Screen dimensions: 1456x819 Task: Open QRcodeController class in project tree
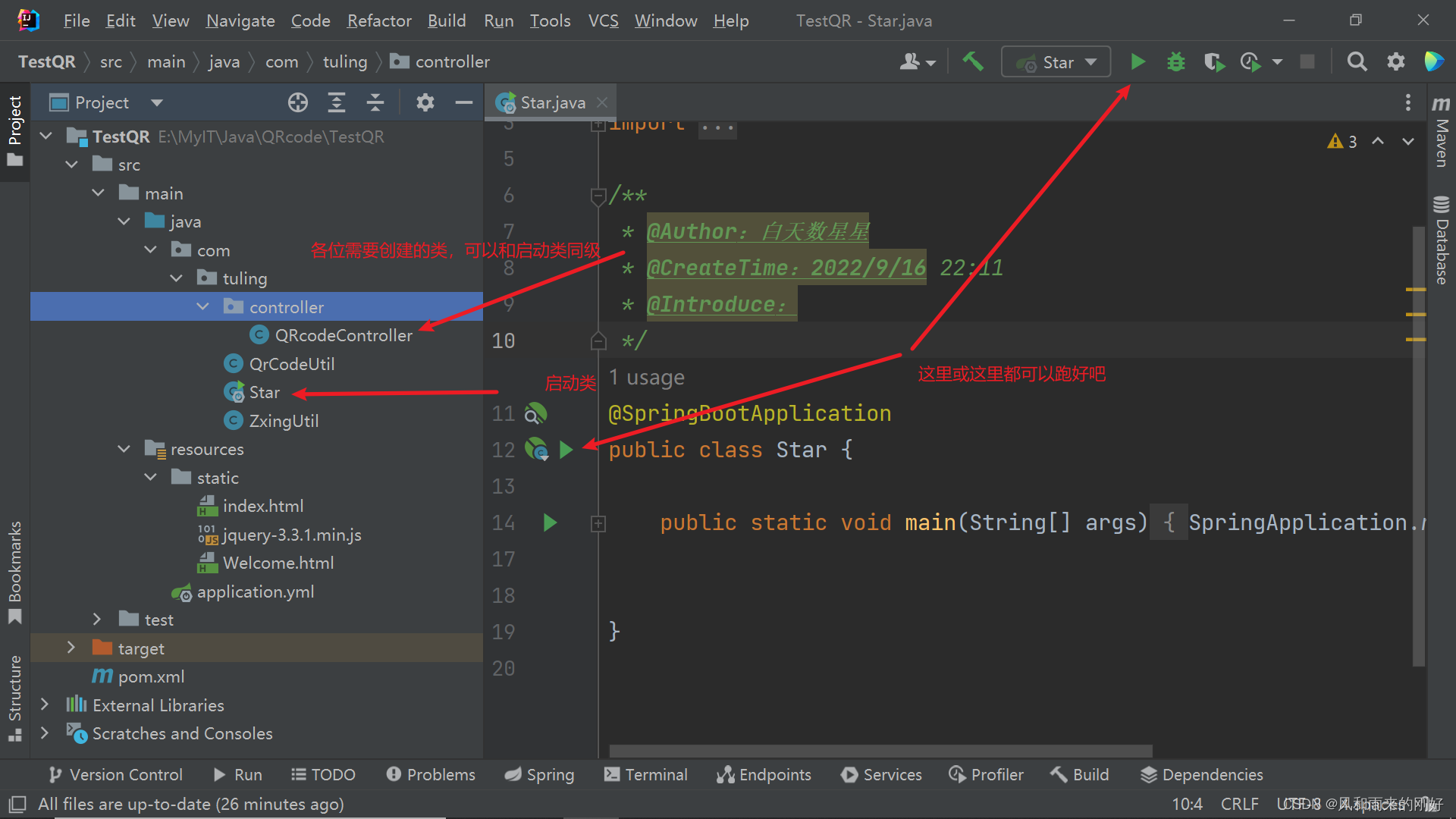coord(343,335)
